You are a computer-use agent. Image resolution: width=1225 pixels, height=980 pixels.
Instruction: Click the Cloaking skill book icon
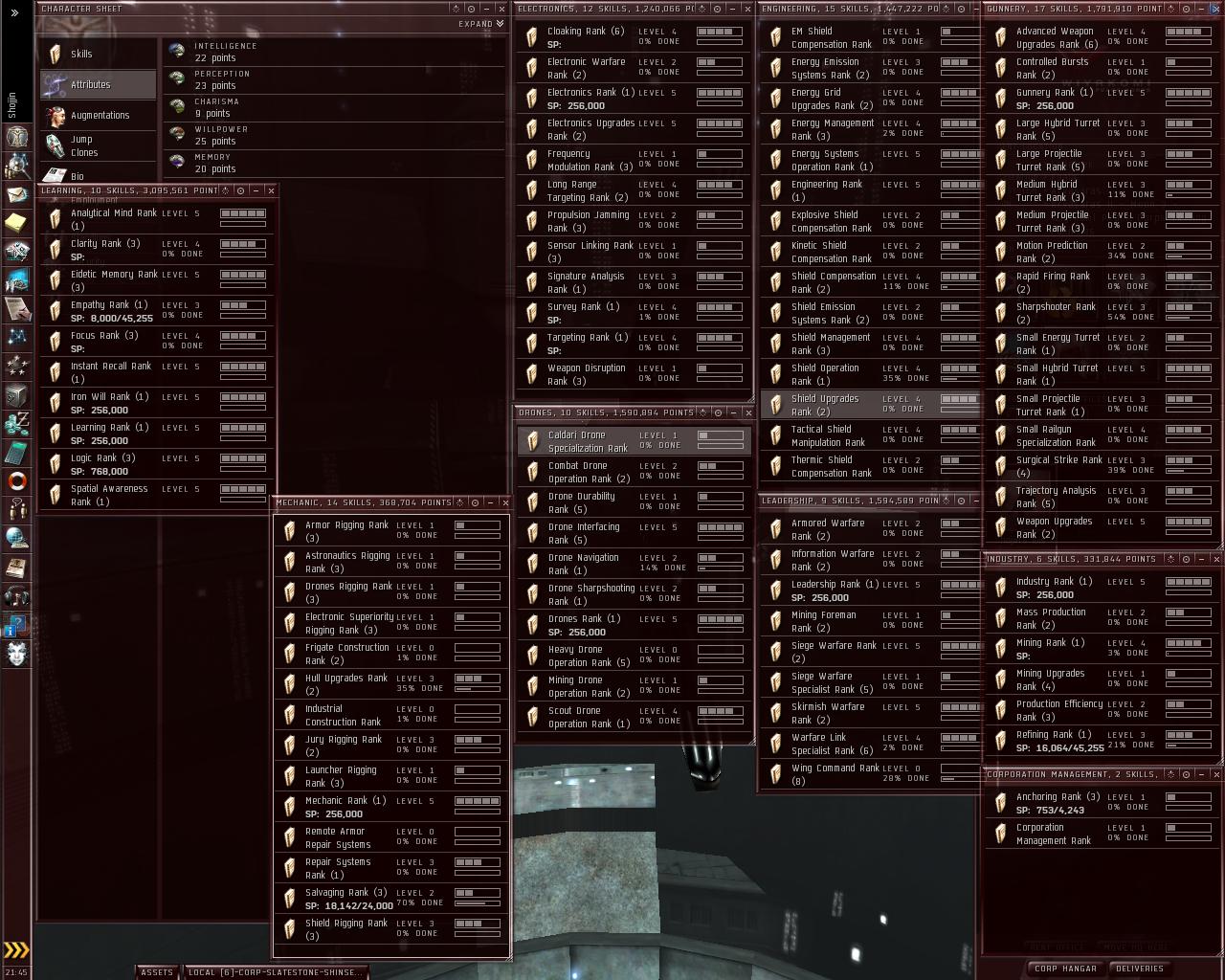[532, 37]
